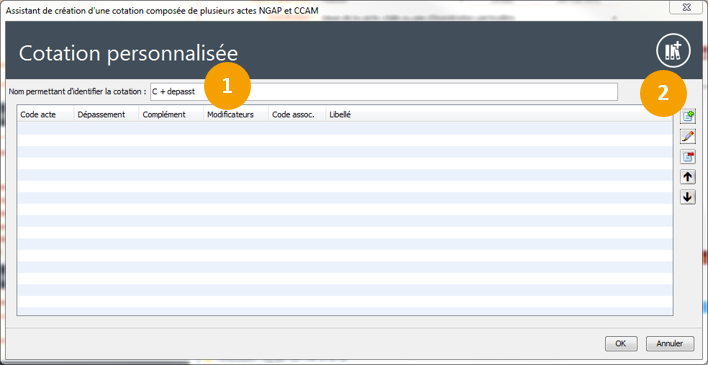Click the Code acte column header
The height and width of the screenshot is (365, 708).
tap(46, 115)
